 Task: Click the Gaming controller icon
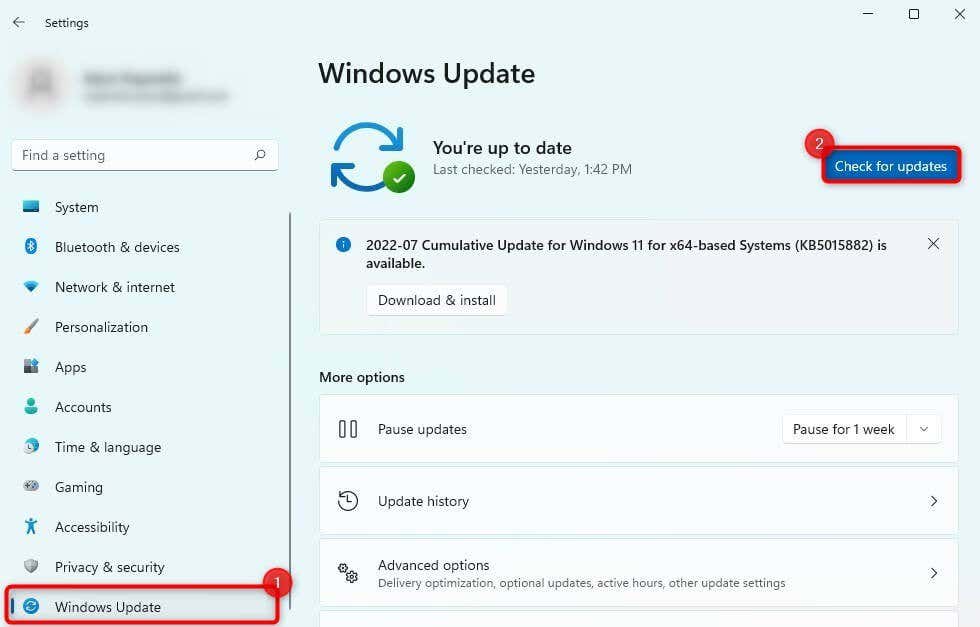(x=31, y=486)
